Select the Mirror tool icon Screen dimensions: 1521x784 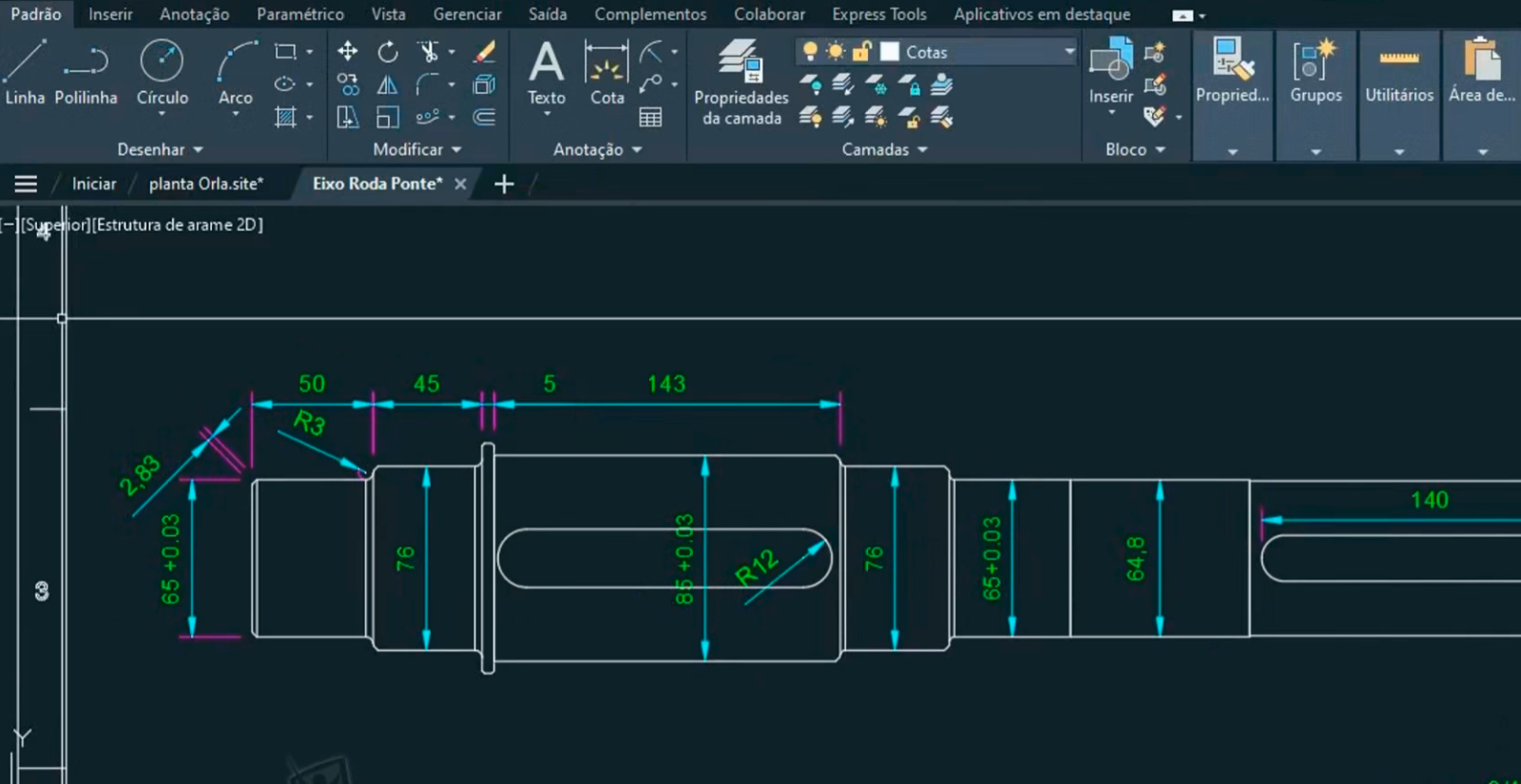[x=388, y=86]
